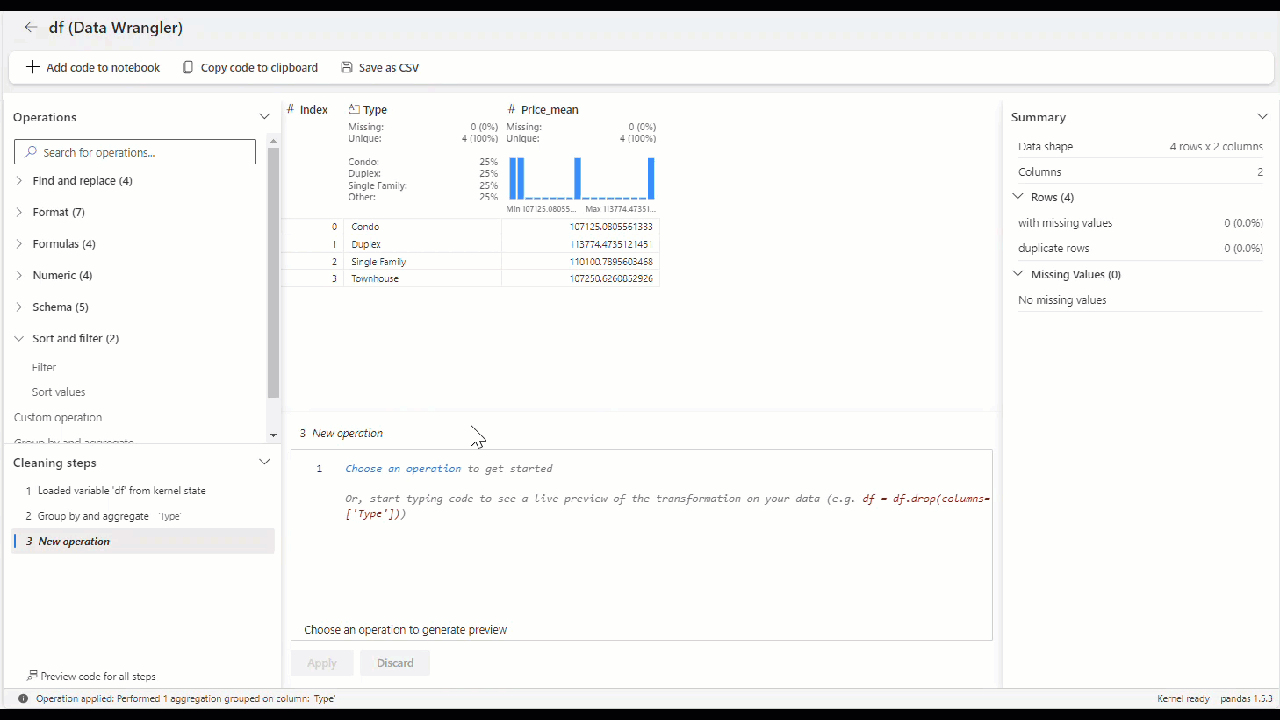Click the numeric type icon beside Index
This screenshot has width=1280, height=720.
tap(290, 109)
